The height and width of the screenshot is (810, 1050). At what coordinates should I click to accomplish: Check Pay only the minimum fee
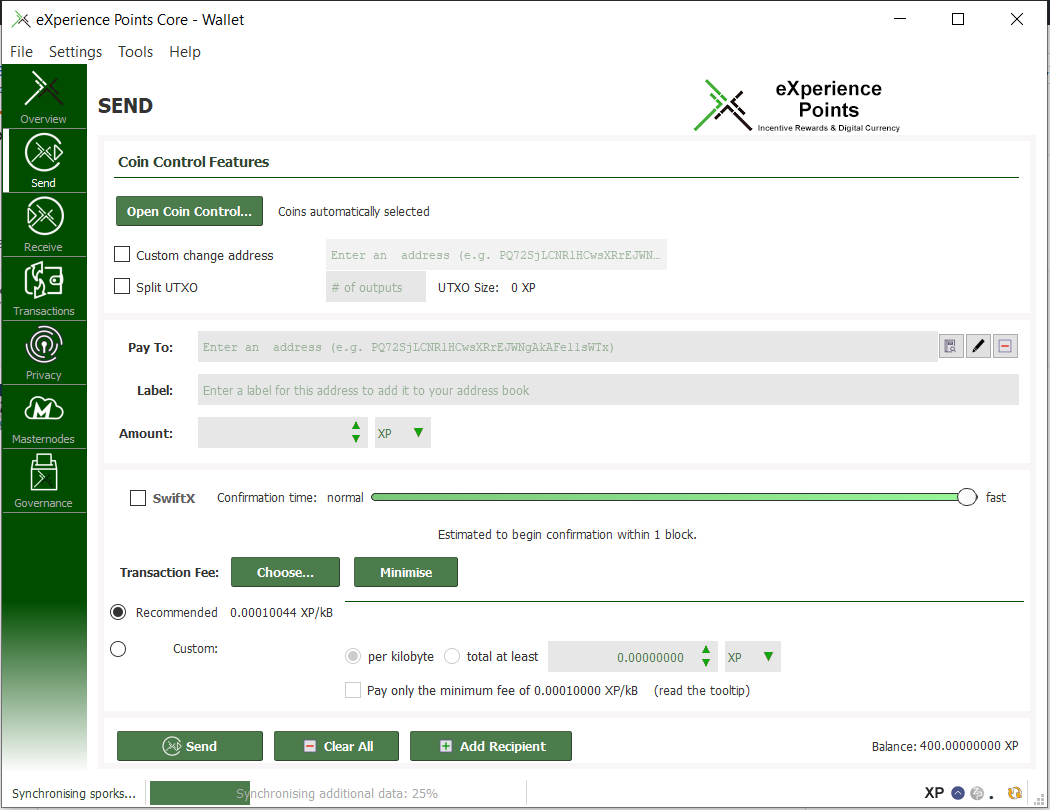pyautogui.click(x=353, y=690)
